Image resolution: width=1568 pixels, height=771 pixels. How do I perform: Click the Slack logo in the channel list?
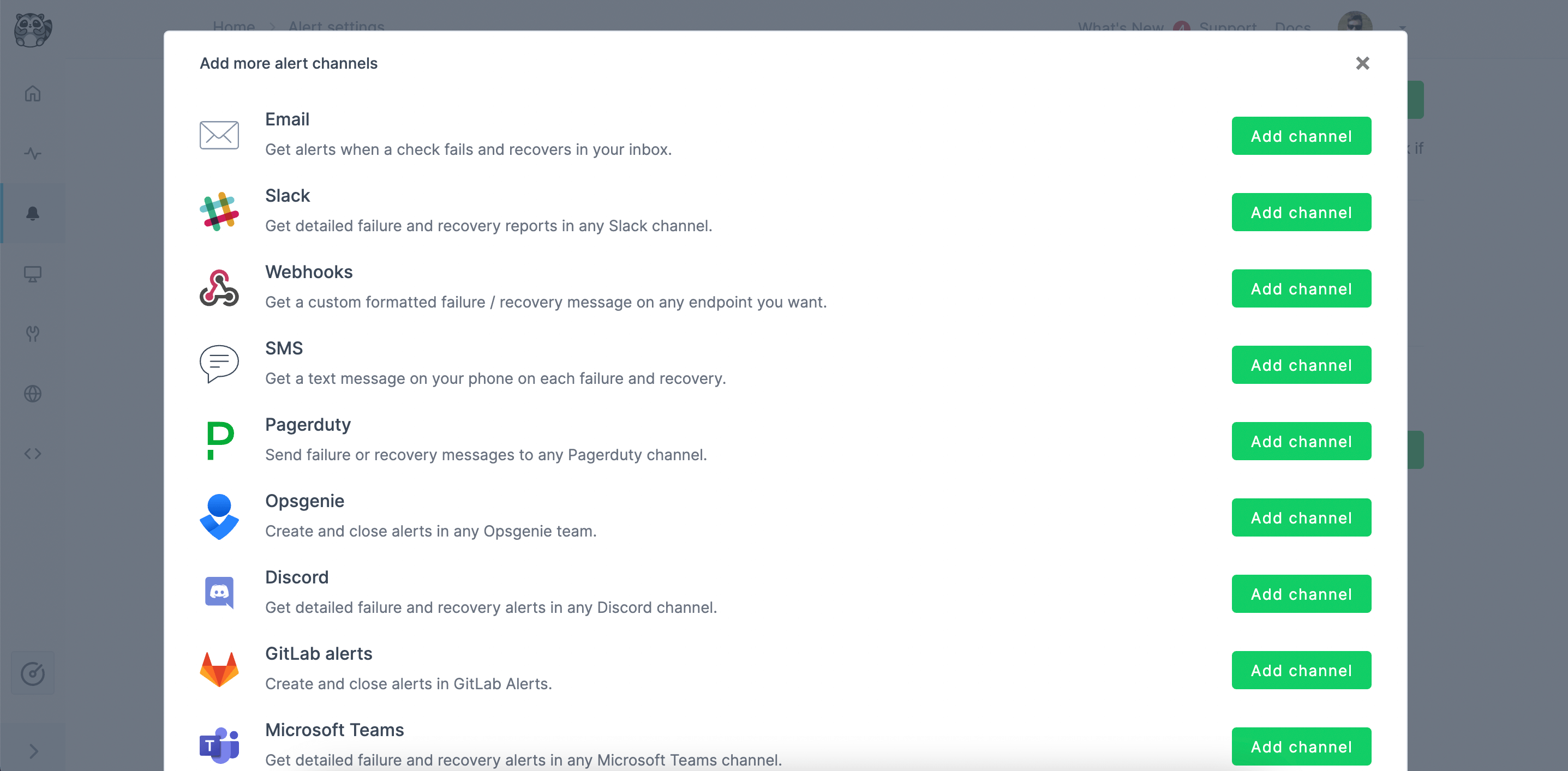[219, 210]
